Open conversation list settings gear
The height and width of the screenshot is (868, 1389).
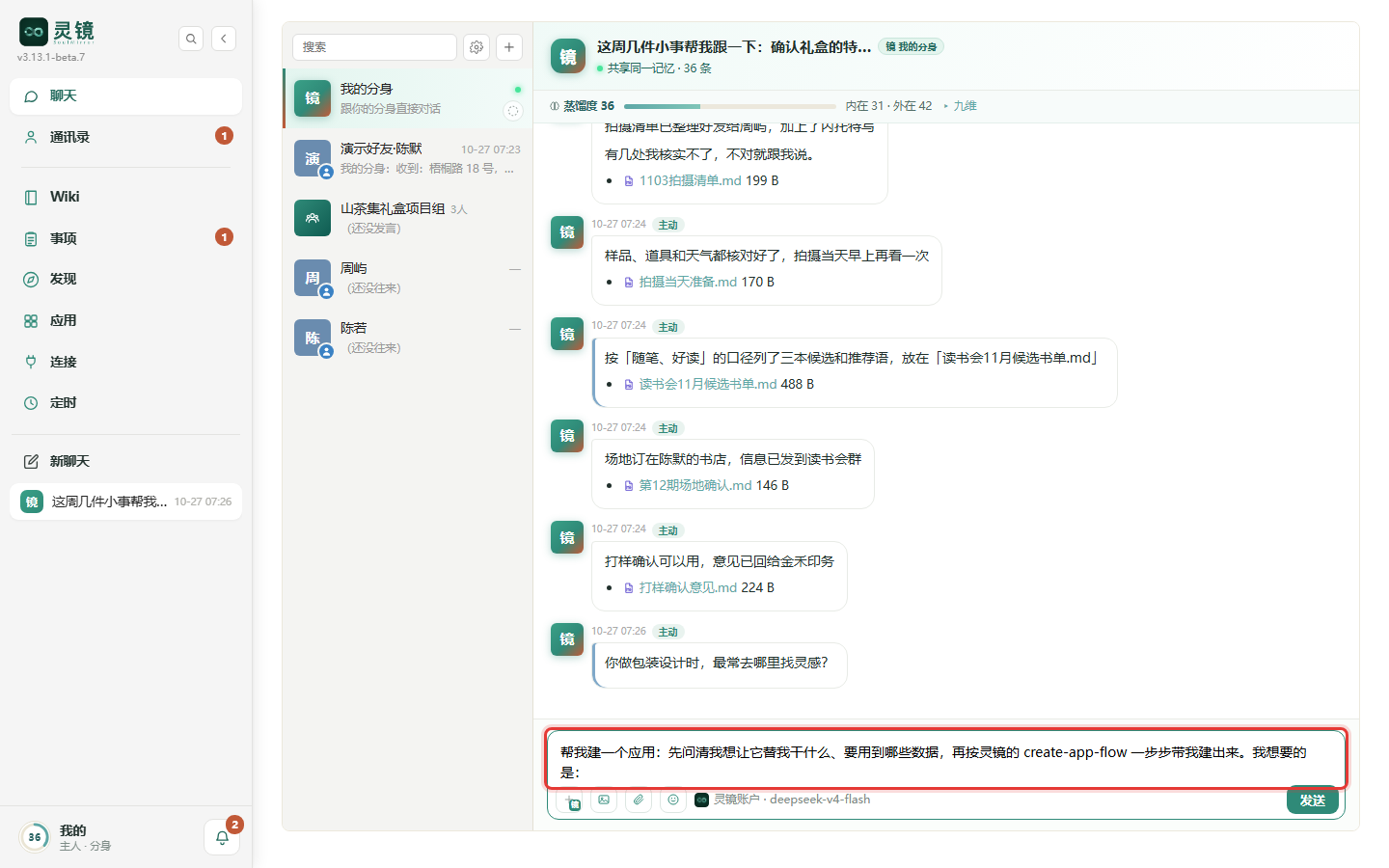[x=477, y=47]
